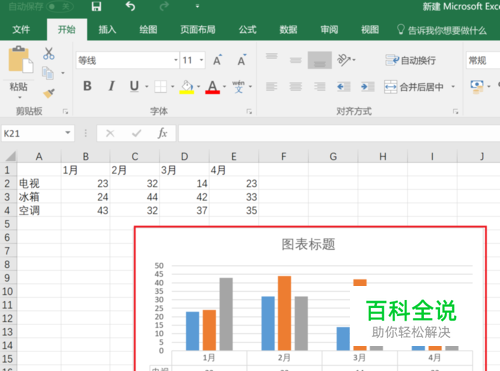This screenshot has height=371, width=500.
Task: Open Quick Access Toolbar customize arrow
Action: pos(197,6)
